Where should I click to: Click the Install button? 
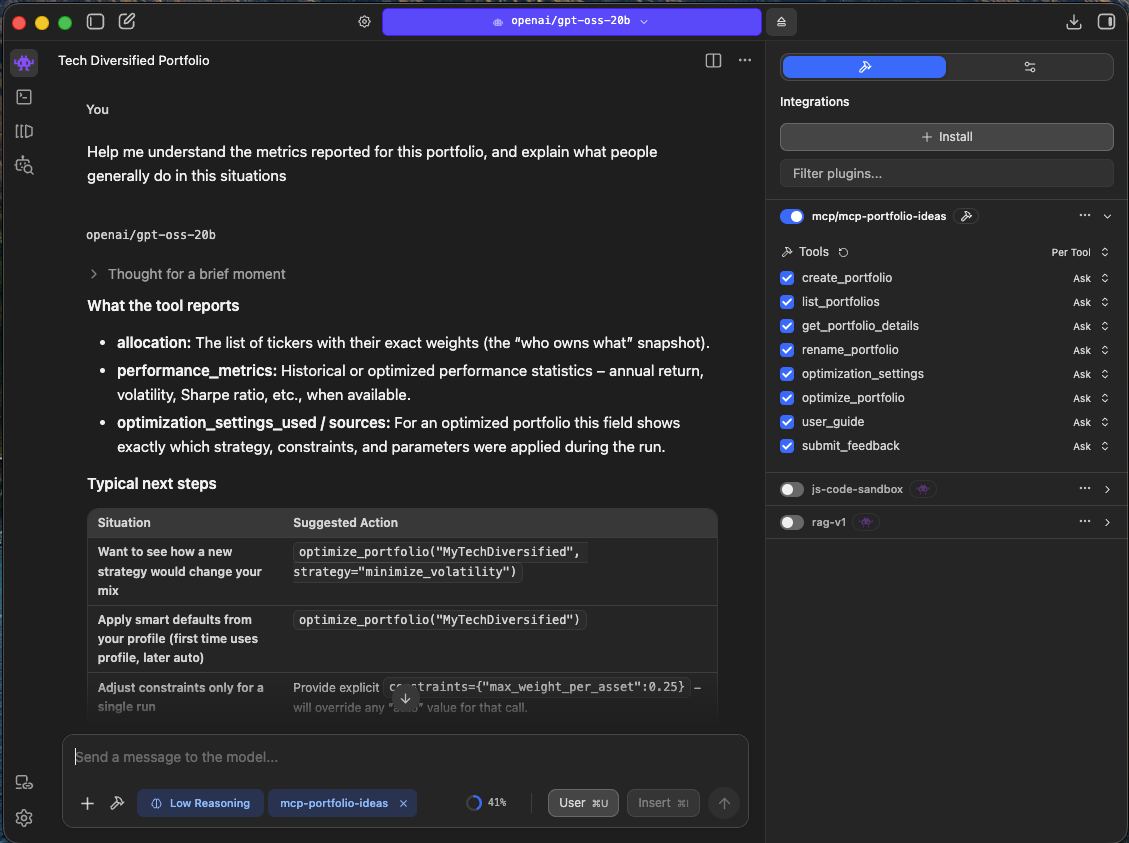(x=947, y=137)
